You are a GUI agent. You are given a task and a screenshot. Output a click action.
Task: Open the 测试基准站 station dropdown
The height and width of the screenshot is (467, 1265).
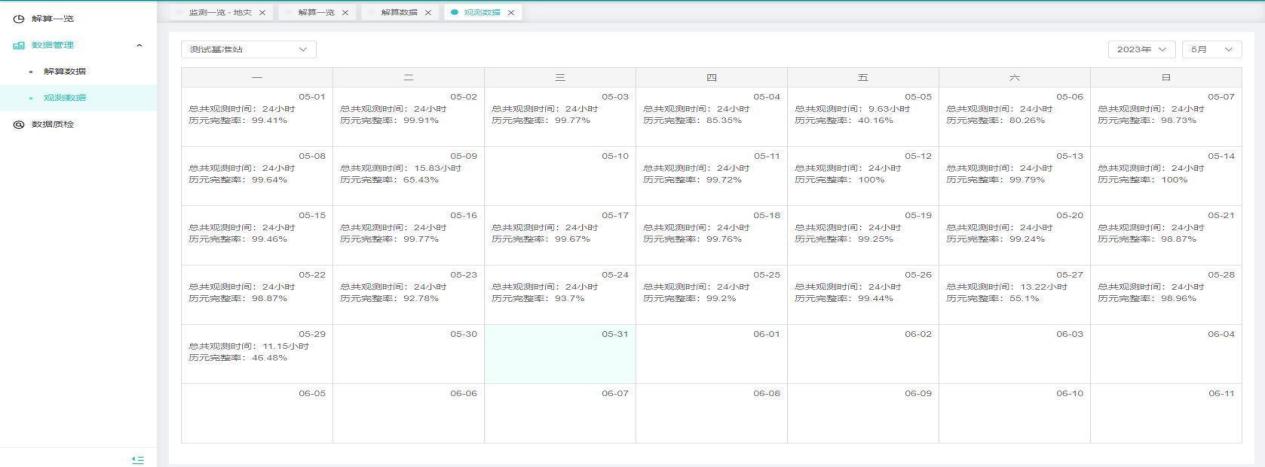(248, 49)
